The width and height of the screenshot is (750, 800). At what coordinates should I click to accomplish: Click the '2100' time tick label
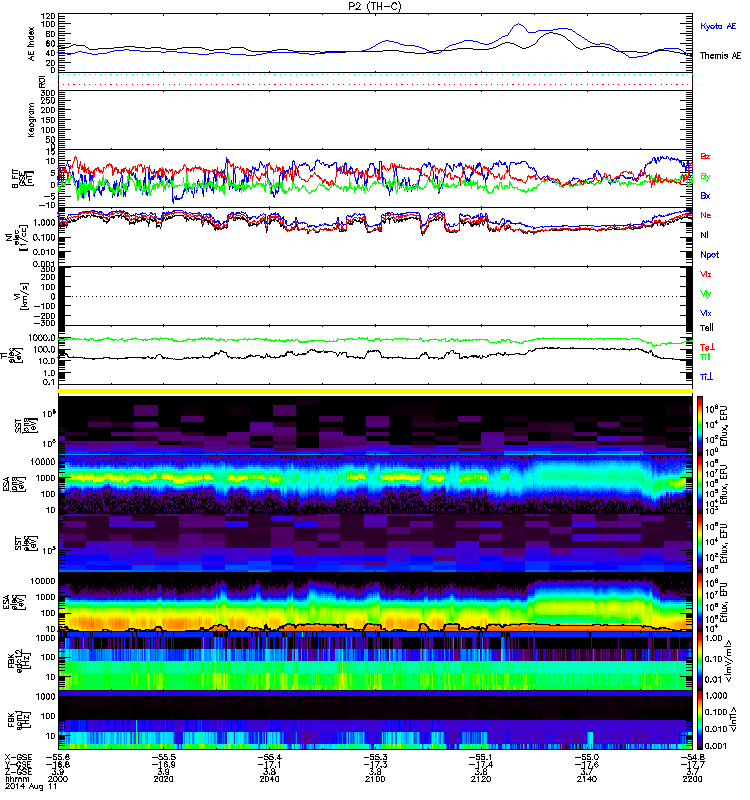point(375,779)
